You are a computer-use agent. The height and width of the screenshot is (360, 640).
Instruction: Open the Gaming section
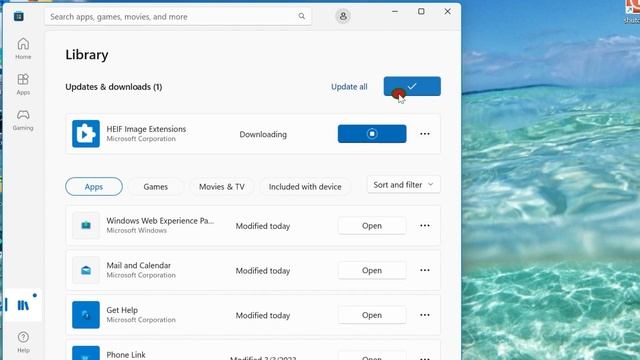pyautogui.click(x=23, y=120)
